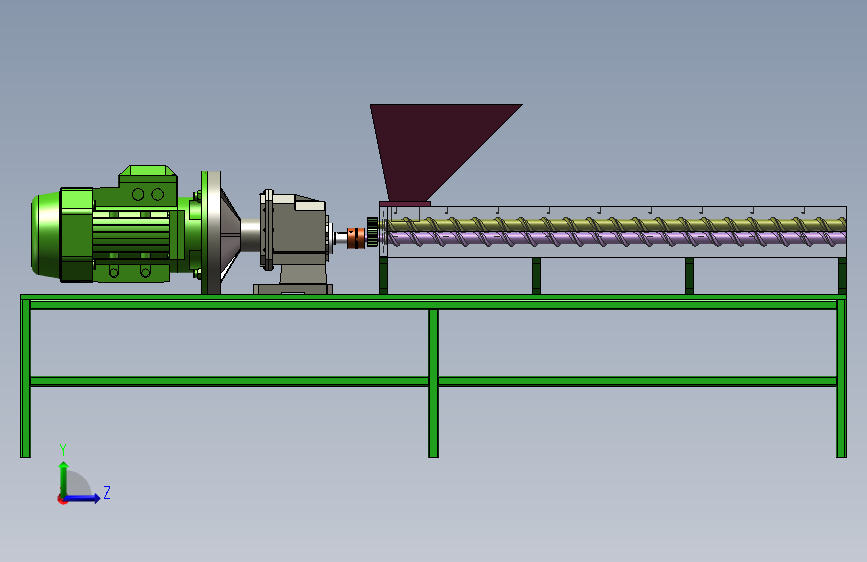Screen dimensions: 867x562
Task: Click the blue Z axis arrow of the triad
Action: coord(82,498)
